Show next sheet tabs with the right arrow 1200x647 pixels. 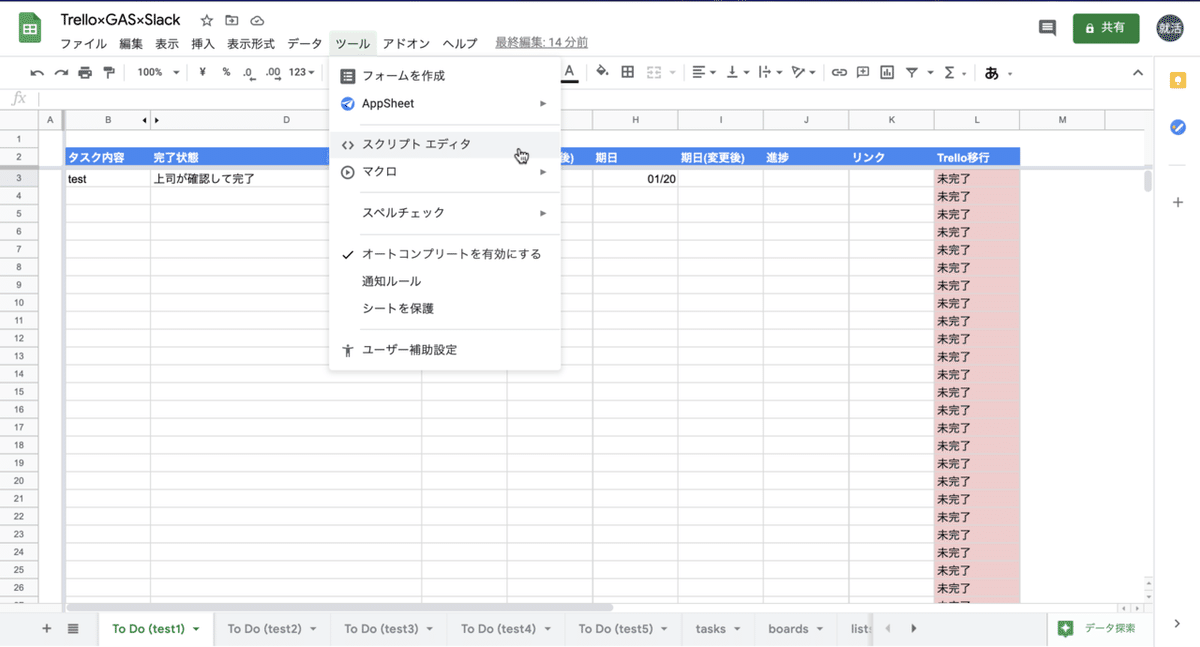[x=912, y=629]
